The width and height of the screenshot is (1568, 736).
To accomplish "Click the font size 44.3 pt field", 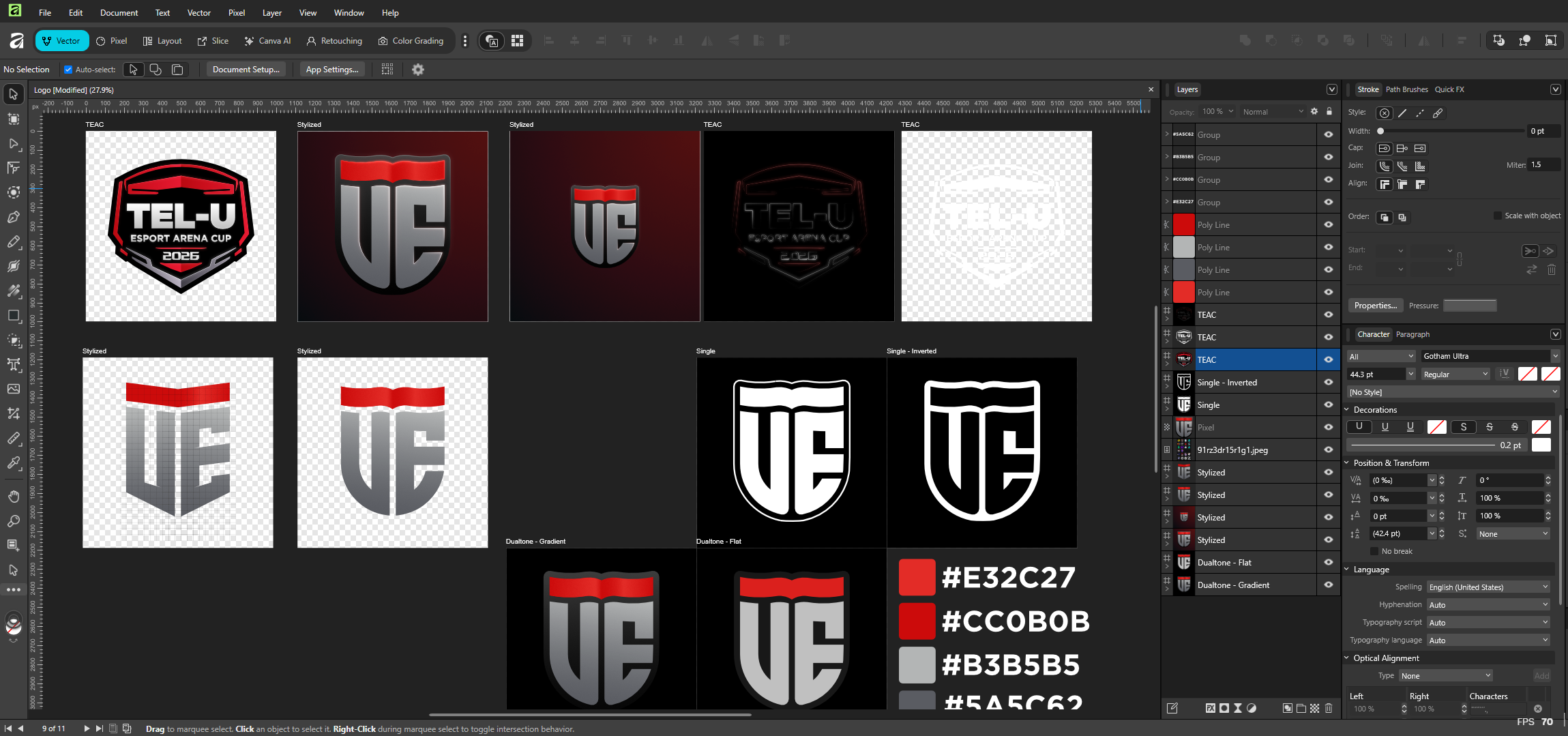I will tap(1376, 374).
